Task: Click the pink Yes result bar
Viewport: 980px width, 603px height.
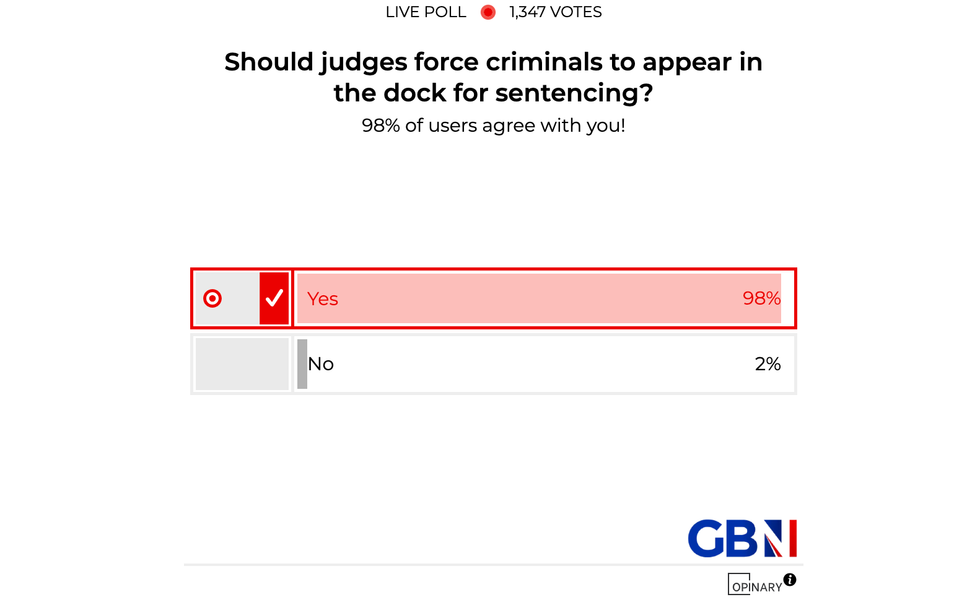Action: pyautogui.click(x=530, y=298)
